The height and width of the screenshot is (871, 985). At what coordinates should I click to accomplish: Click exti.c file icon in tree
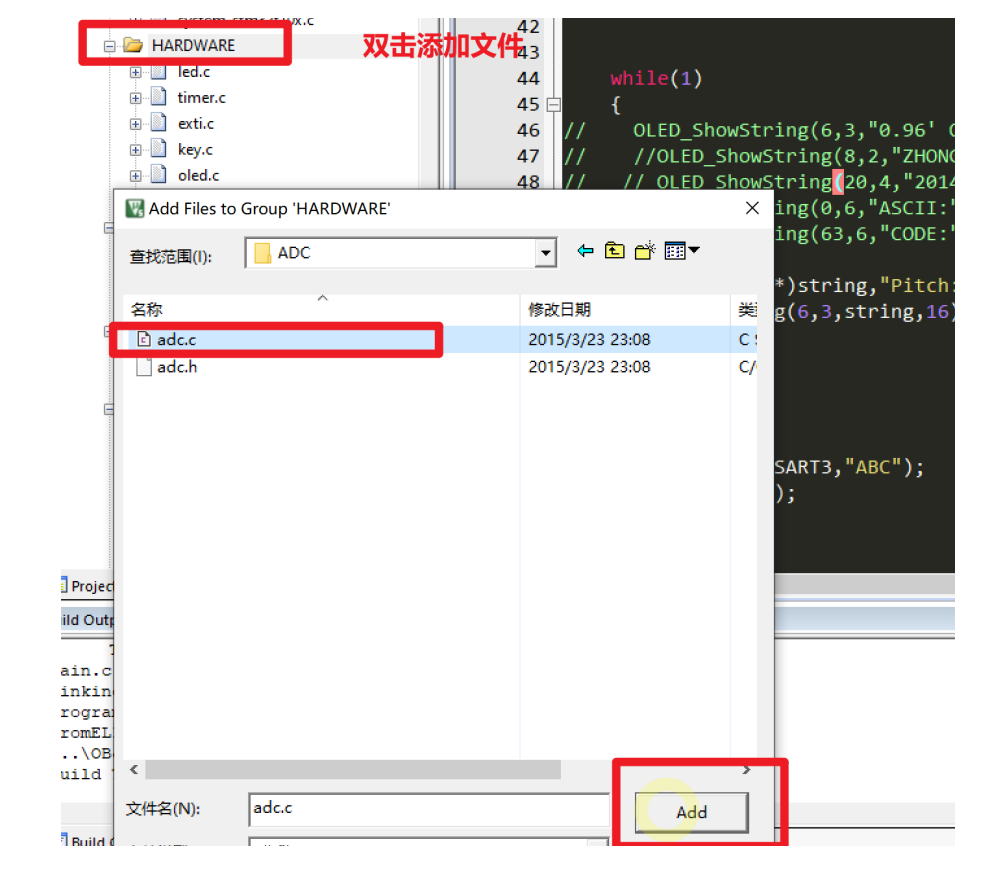click(x=160, y=122)
